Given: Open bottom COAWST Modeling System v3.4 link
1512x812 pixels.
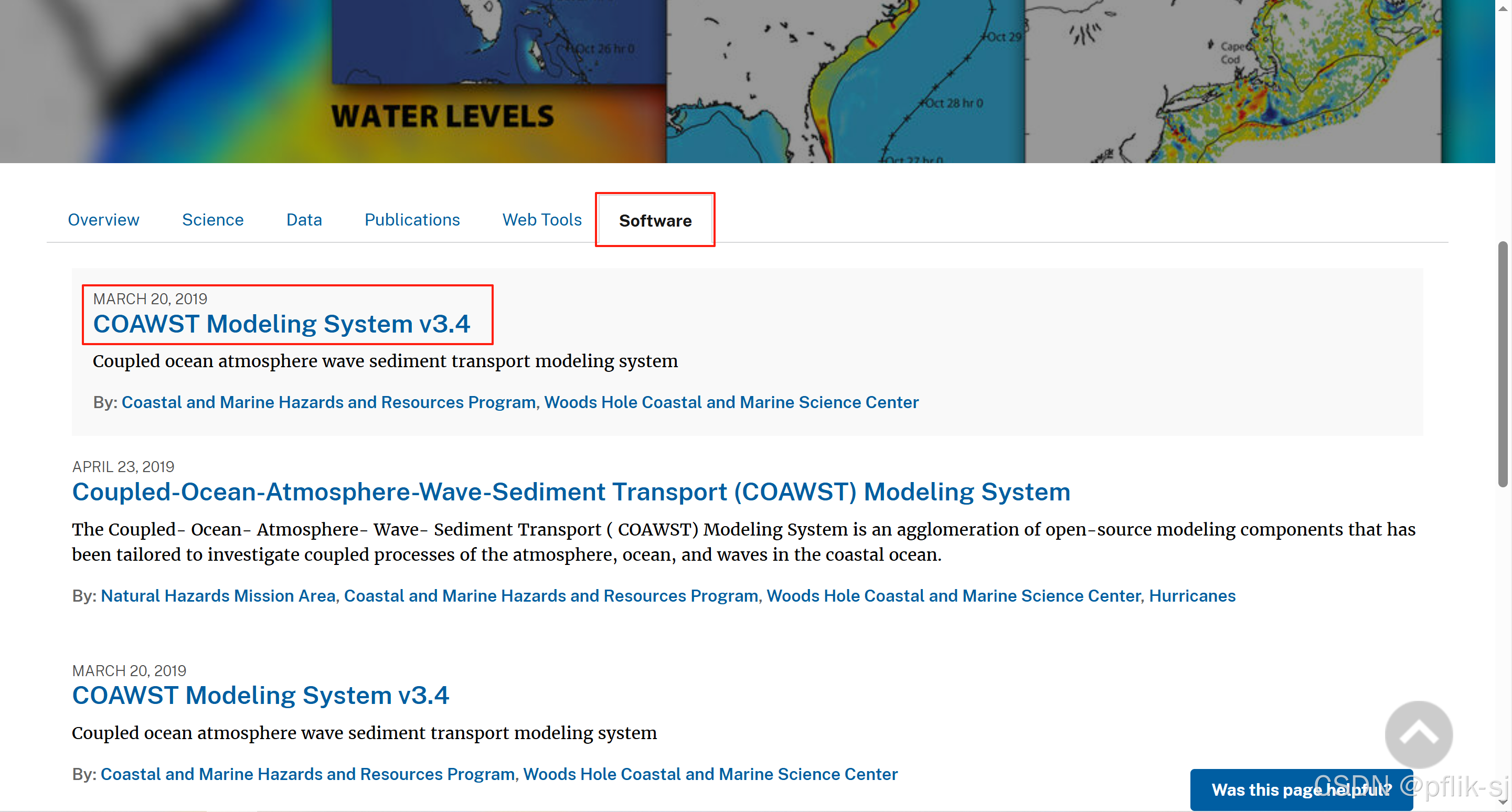Looking at the screenshot, I should [x=260, y=695].
